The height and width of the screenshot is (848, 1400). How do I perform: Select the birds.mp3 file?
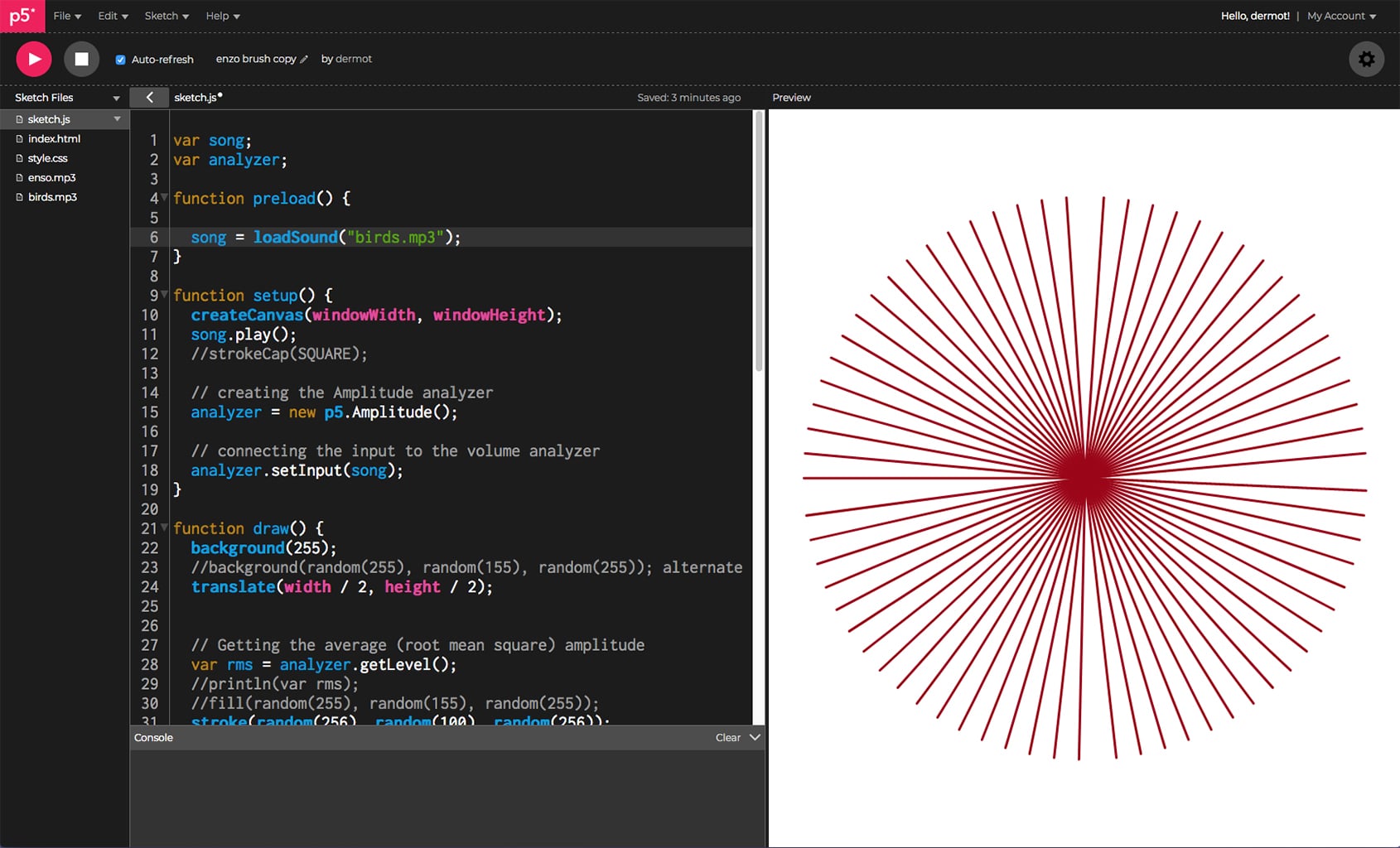click(52, 197)
